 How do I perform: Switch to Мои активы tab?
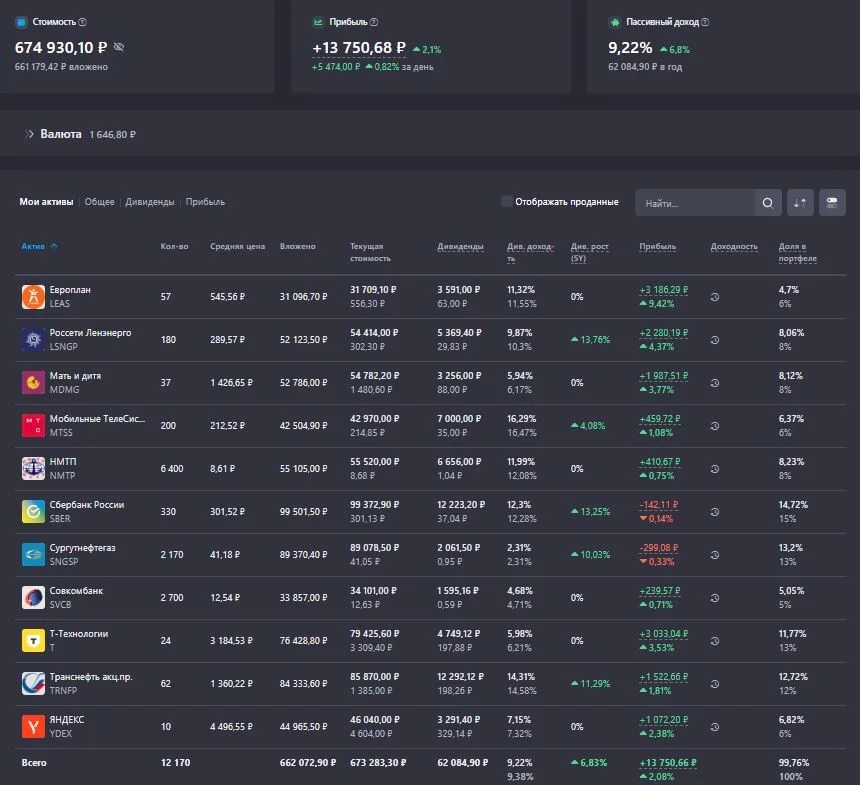[x=47, y=202]
